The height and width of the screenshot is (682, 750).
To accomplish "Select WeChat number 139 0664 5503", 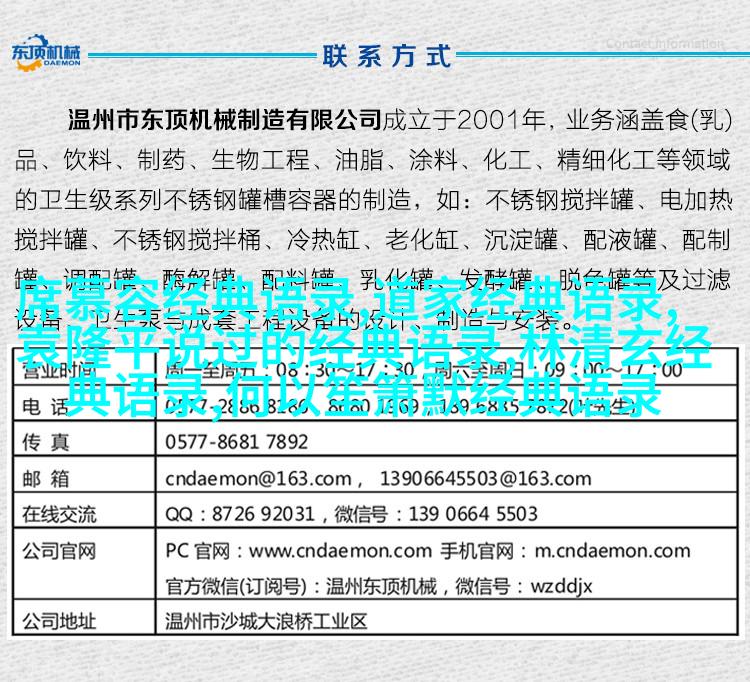I will [x=473, y=514].
